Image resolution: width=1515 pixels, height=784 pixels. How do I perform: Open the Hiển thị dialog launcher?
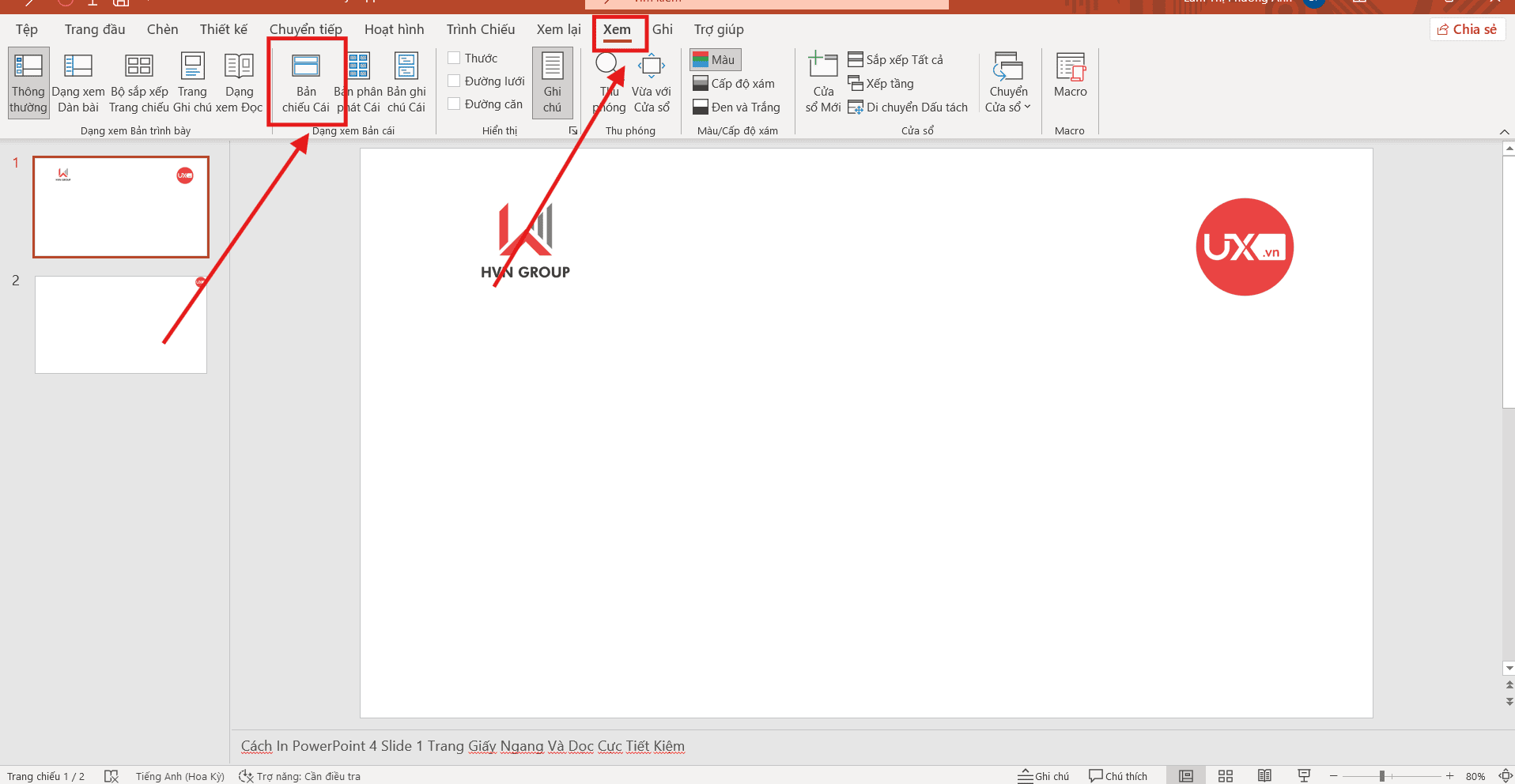(573, 130)
